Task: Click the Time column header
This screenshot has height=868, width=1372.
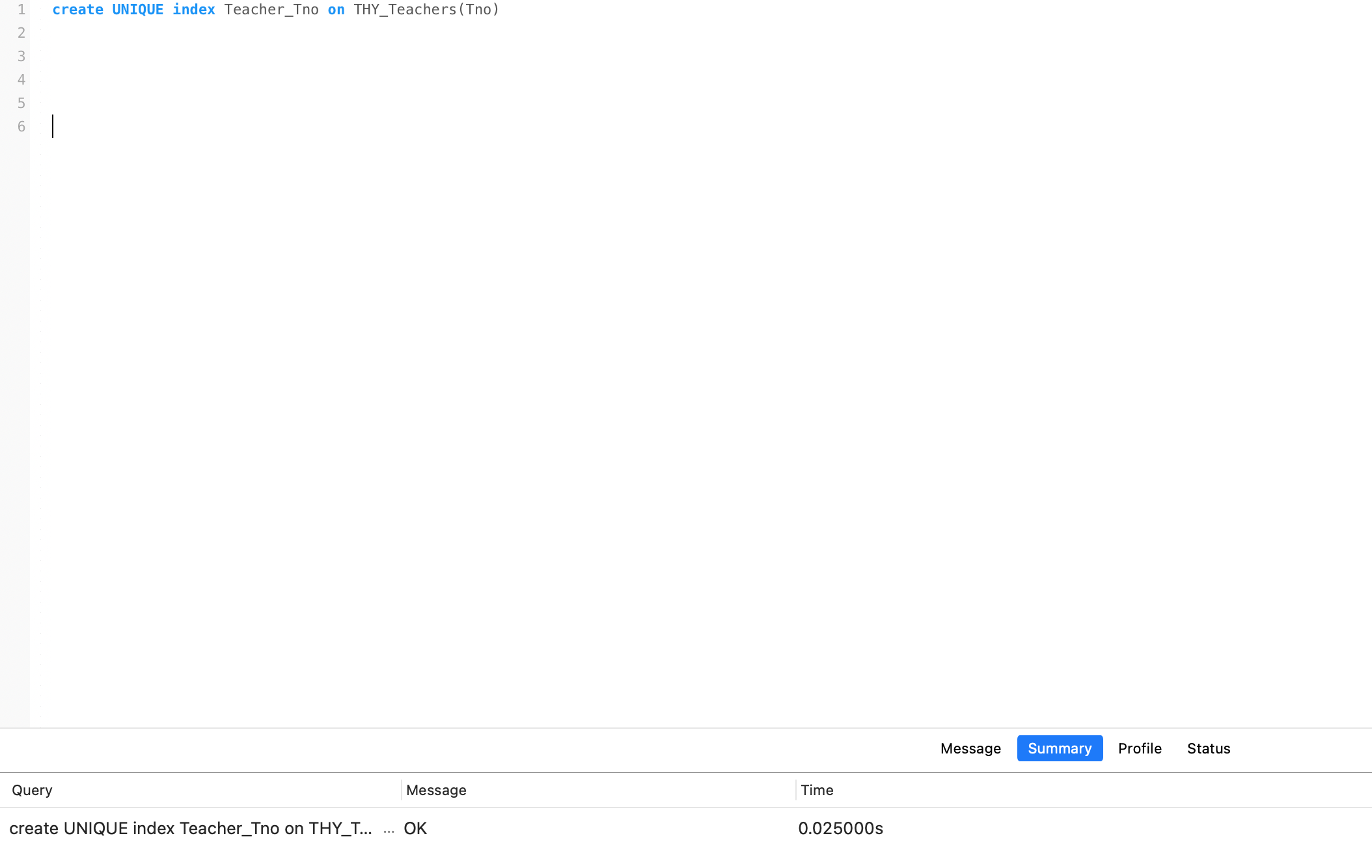Action: point(817,790)
